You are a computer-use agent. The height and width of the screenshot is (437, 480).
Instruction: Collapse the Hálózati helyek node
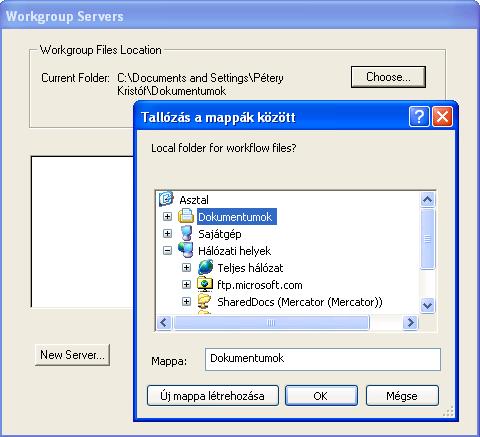(167, 251)
